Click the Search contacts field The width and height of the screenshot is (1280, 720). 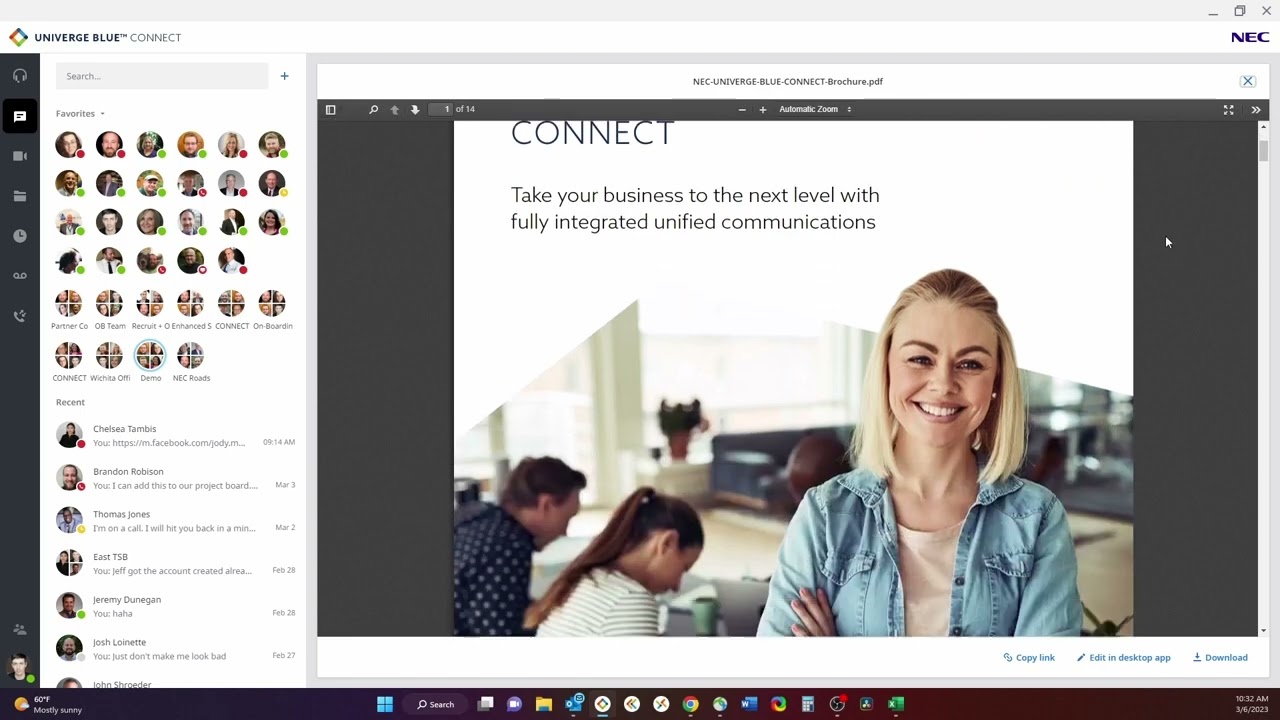pyautogui.click(x=162, y=76)
